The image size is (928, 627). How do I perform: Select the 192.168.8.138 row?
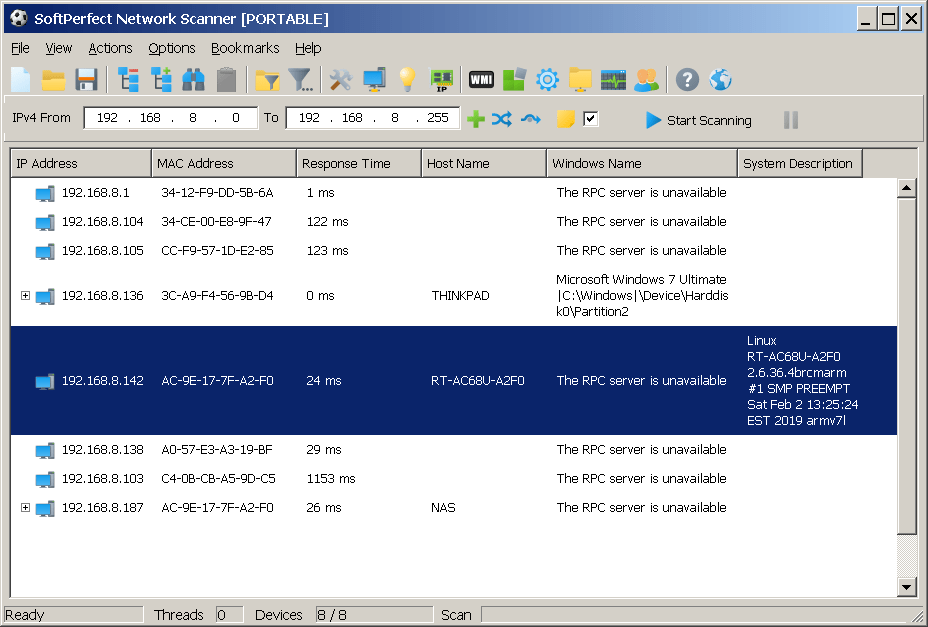tap(453, 449)
